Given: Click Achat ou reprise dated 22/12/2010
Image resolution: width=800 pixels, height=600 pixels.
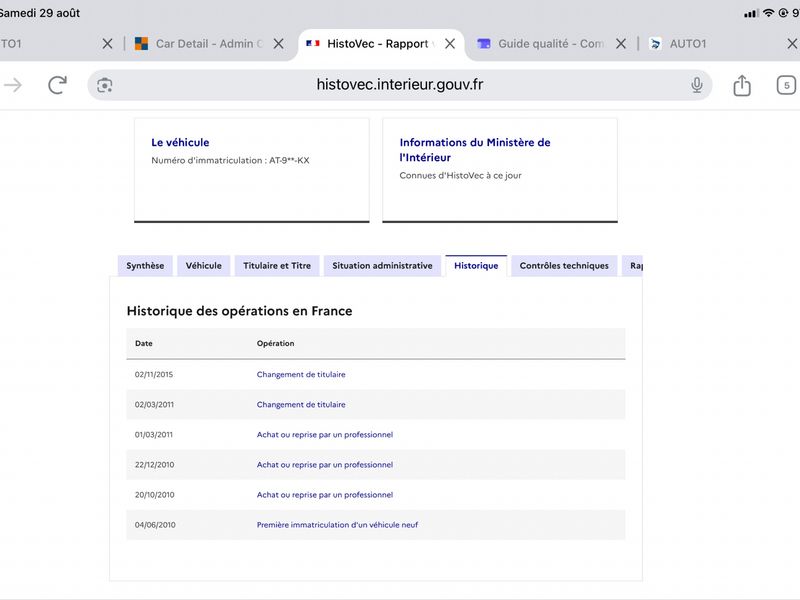Looking at the screenshot, I should [x=324, y=465].
